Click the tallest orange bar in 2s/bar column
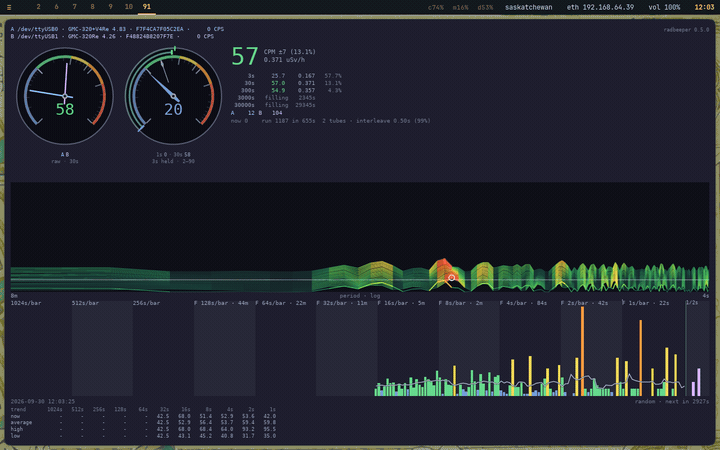The height and width of the screenshot is (450, 720). click(582, 351)
